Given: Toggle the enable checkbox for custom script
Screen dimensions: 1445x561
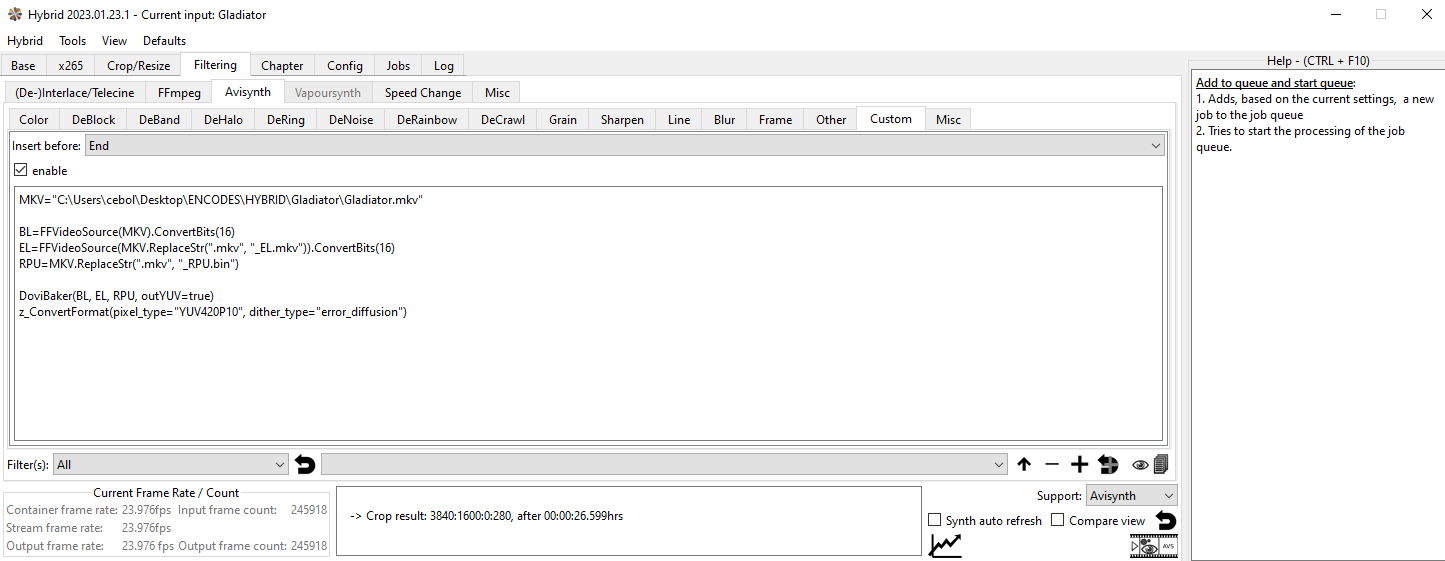Looking at the screenshot, I should pyautogui.click(x=20, y=170).
